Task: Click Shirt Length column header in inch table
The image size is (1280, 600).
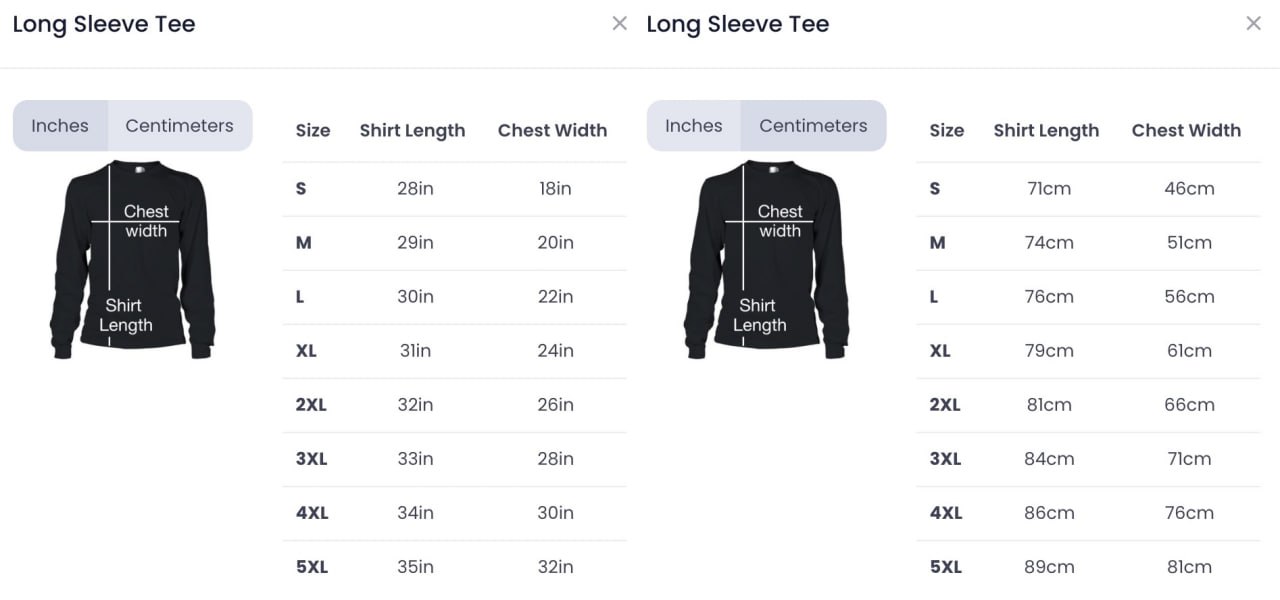Action: pyautogui.click(x=412, y=131)
